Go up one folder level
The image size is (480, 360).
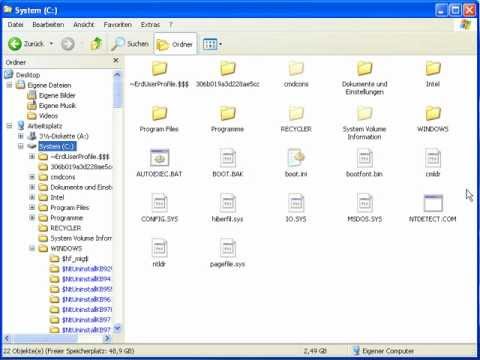(x=96, y=44)
